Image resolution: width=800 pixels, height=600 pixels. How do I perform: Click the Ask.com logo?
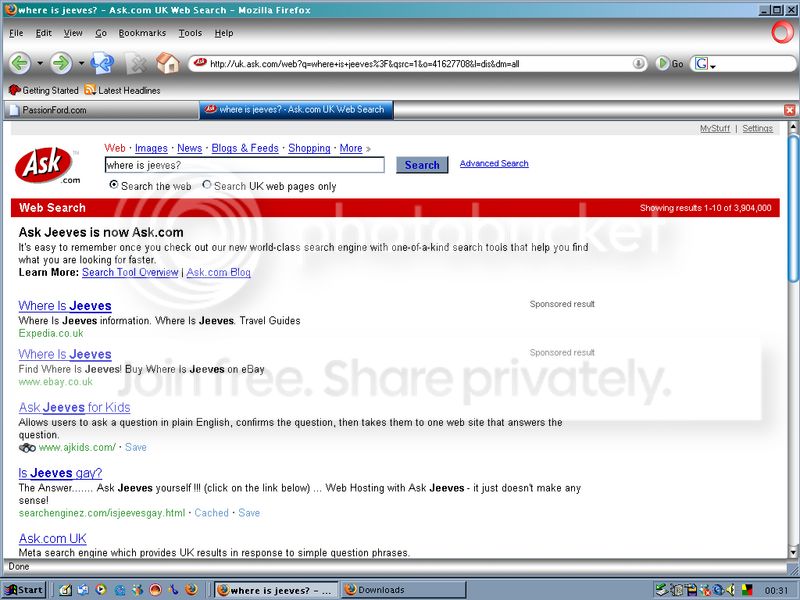(47, 165)
